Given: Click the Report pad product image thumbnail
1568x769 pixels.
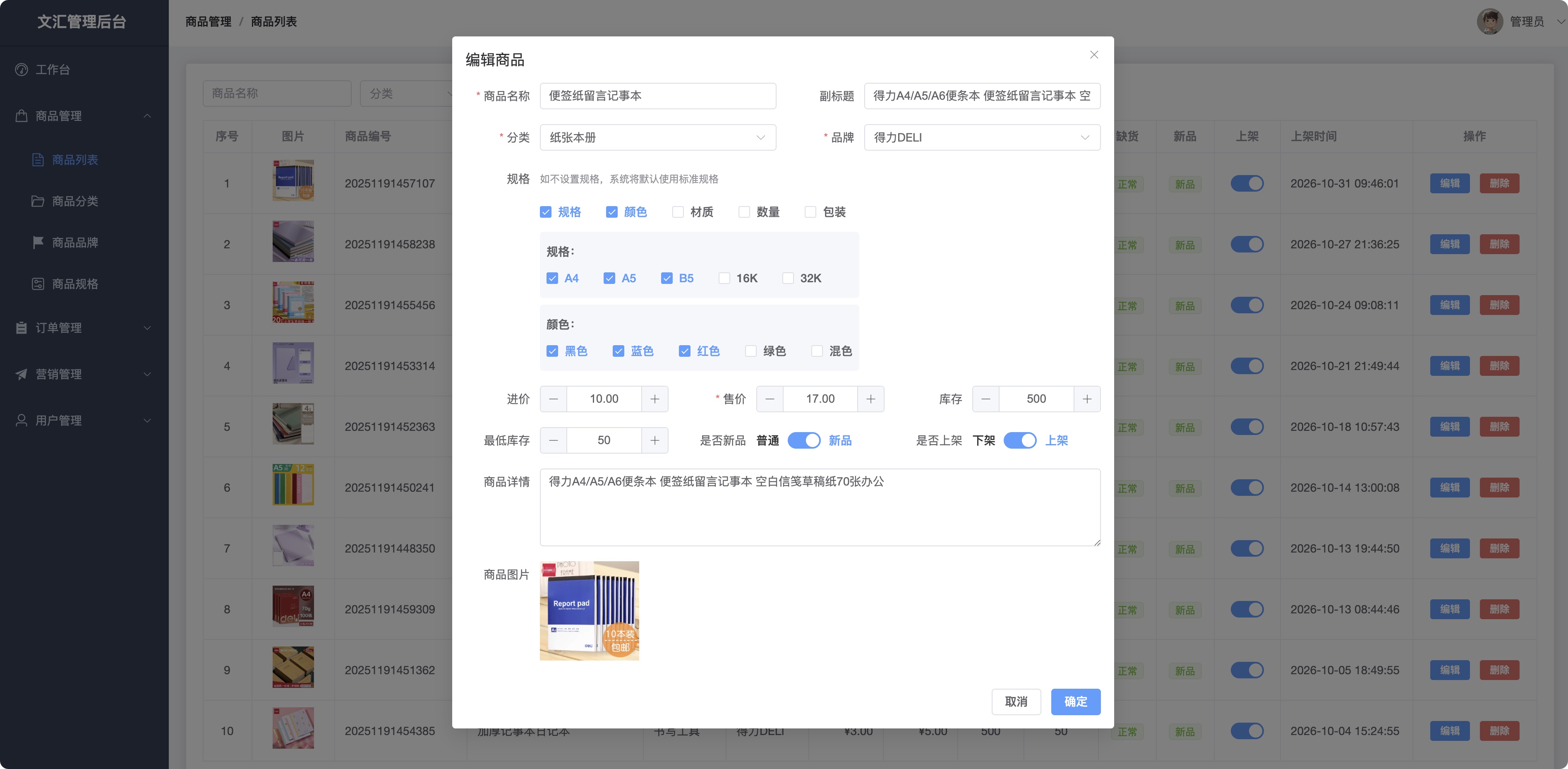Looking at the screenshot, I should coord(589,611).
